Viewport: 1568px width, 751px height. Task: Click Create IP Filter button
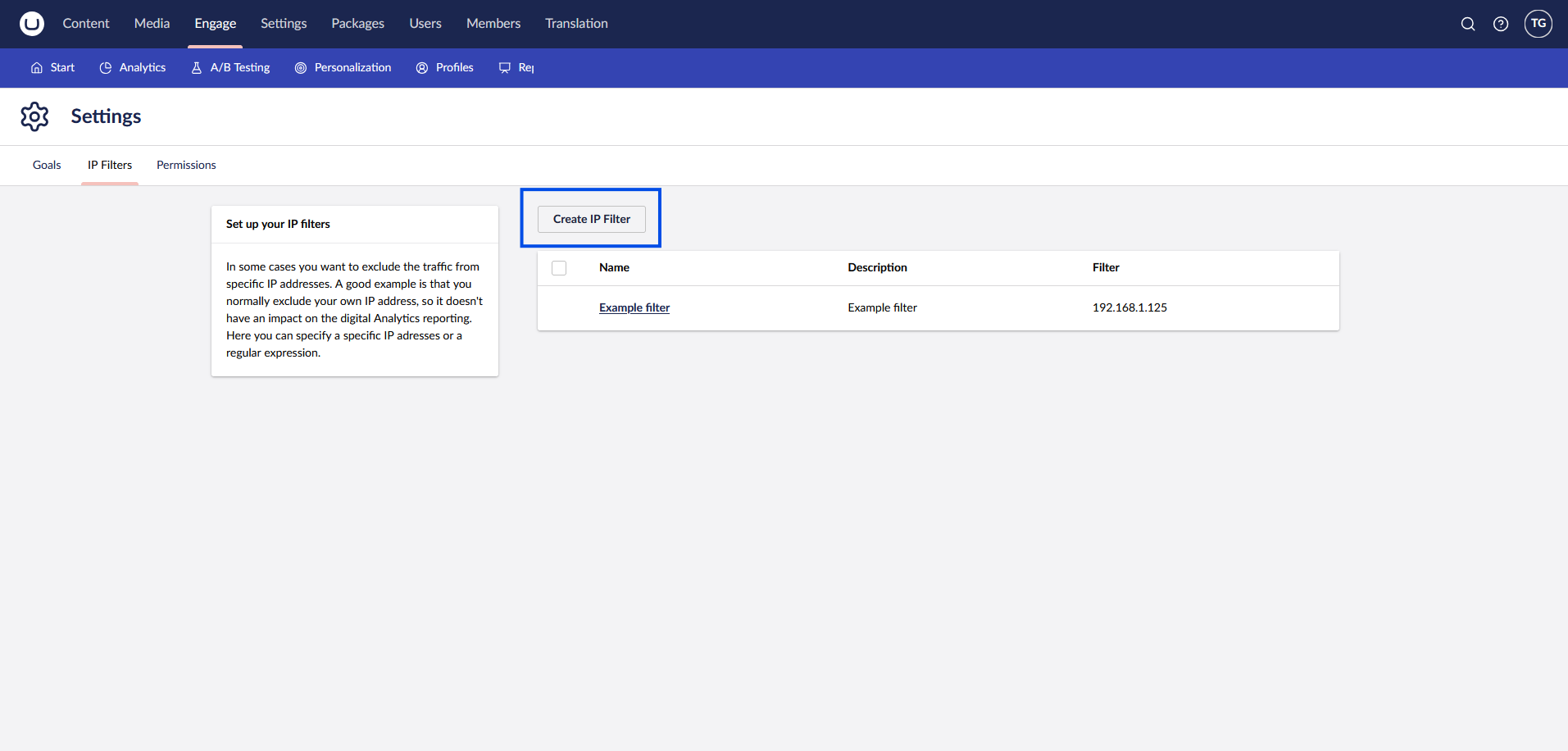tap(591, 219)
